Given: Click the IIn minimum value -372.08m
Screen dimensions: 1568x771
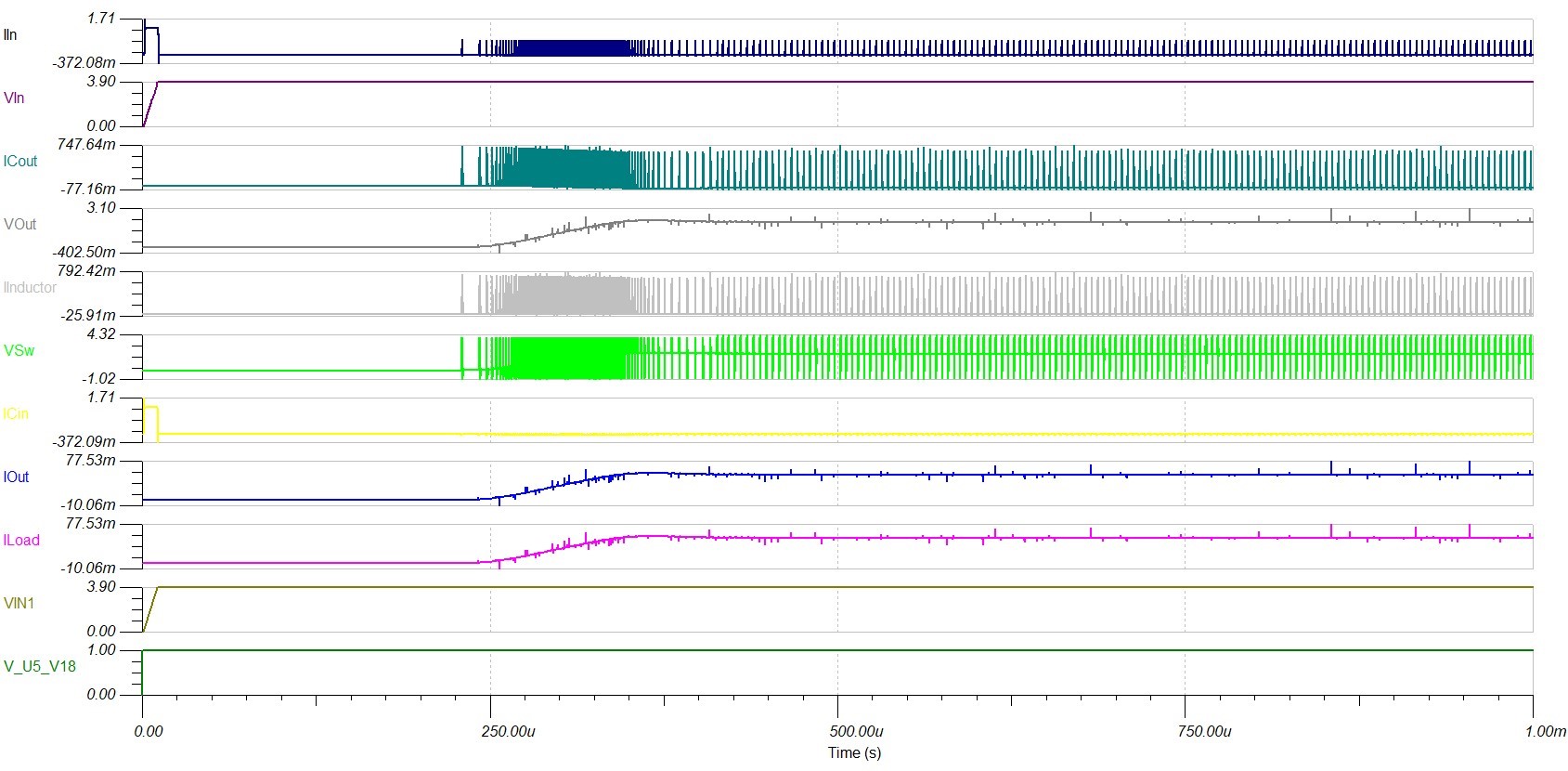Looking at the screenshot, I should pos(85,62).
